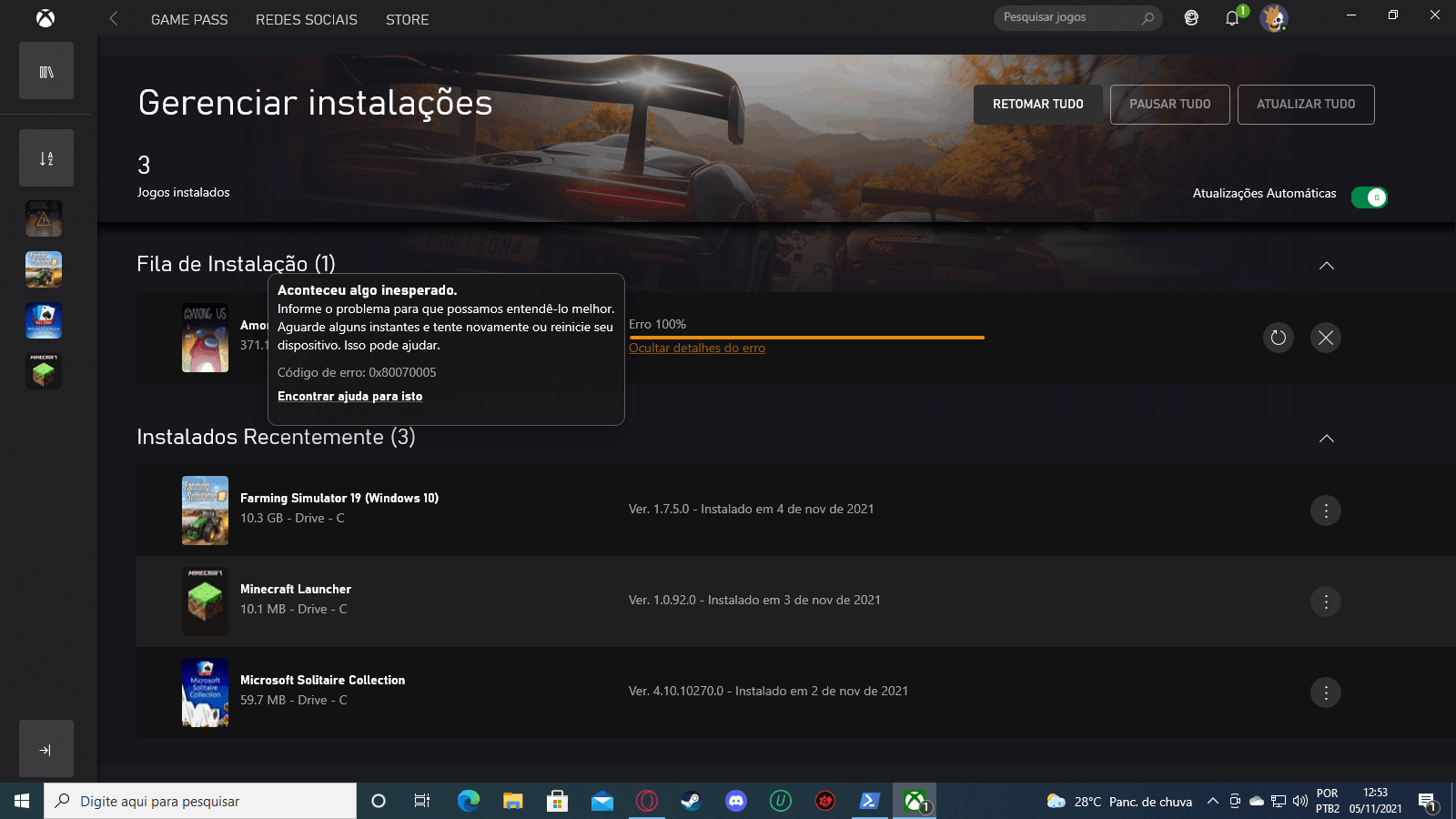
Task: Cancel the Among Us installation
Action: 1326,338
